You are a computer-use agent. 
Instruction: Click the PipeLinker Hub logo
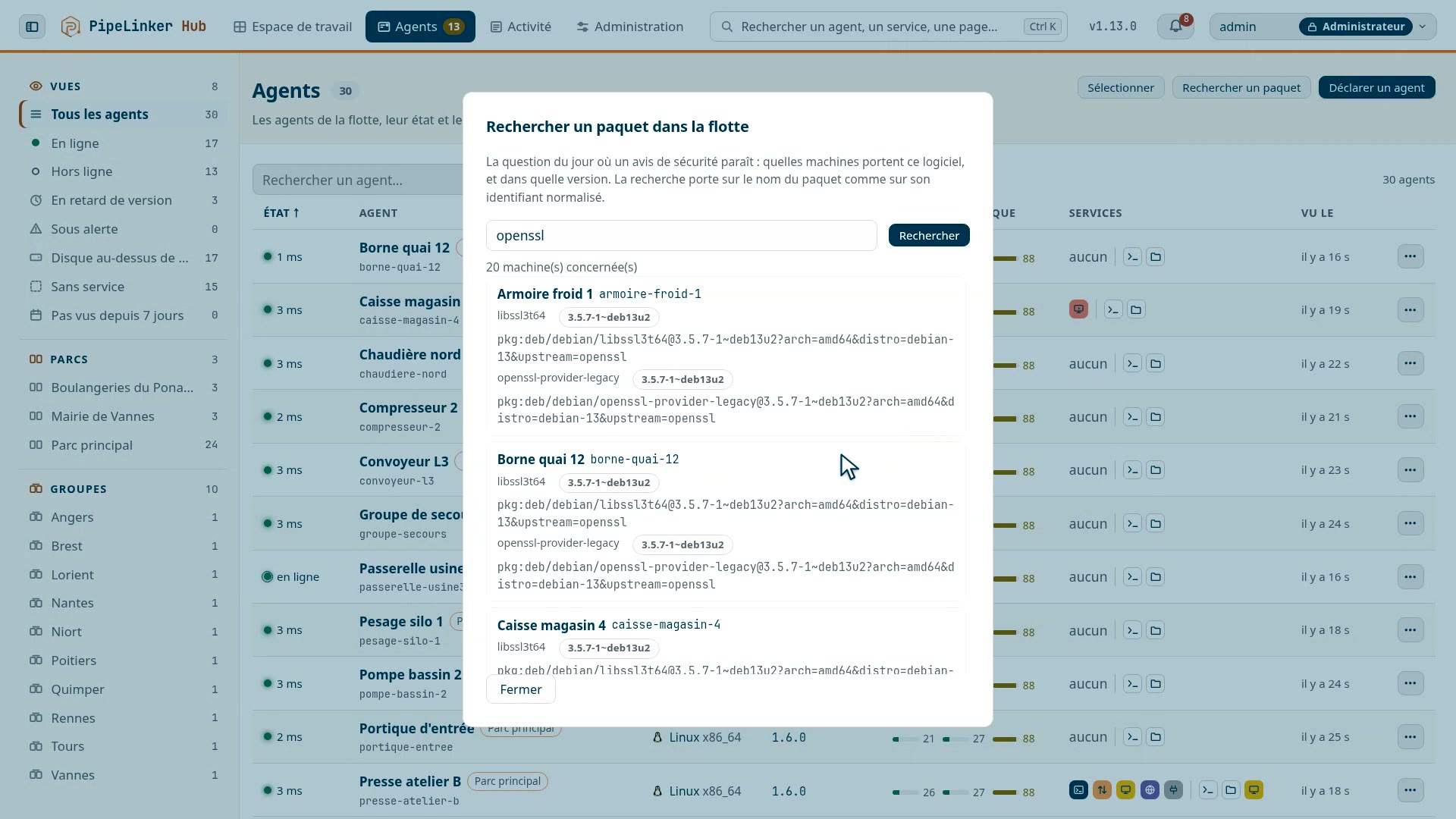pos(133,27)
